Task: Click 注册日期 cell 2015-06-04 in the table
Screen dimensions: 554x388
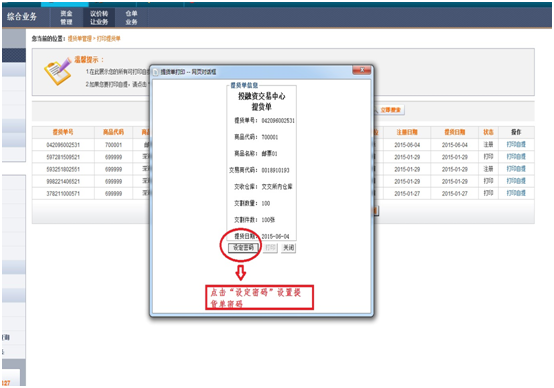Action: tap(407, 145)
